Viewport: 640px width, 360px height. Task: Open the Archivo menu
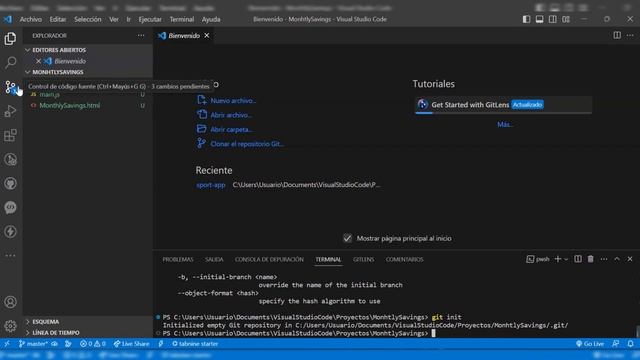tap(31, 19)
